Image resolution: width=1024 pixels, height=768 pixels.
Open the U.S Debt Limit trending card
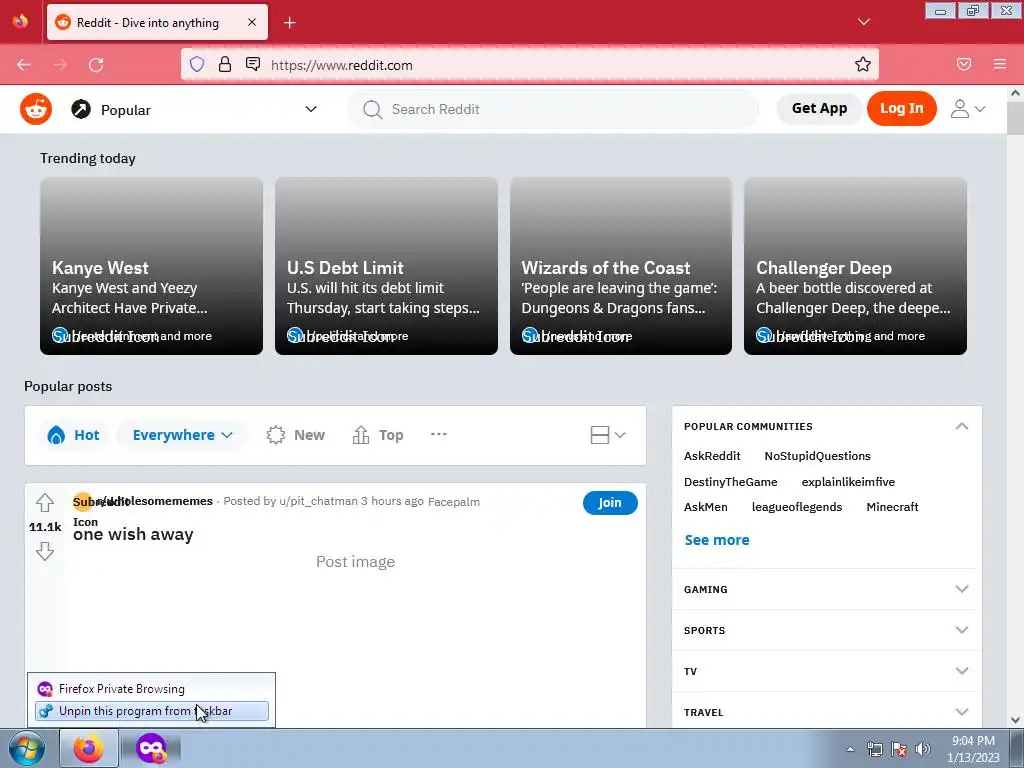coord(386,266)
